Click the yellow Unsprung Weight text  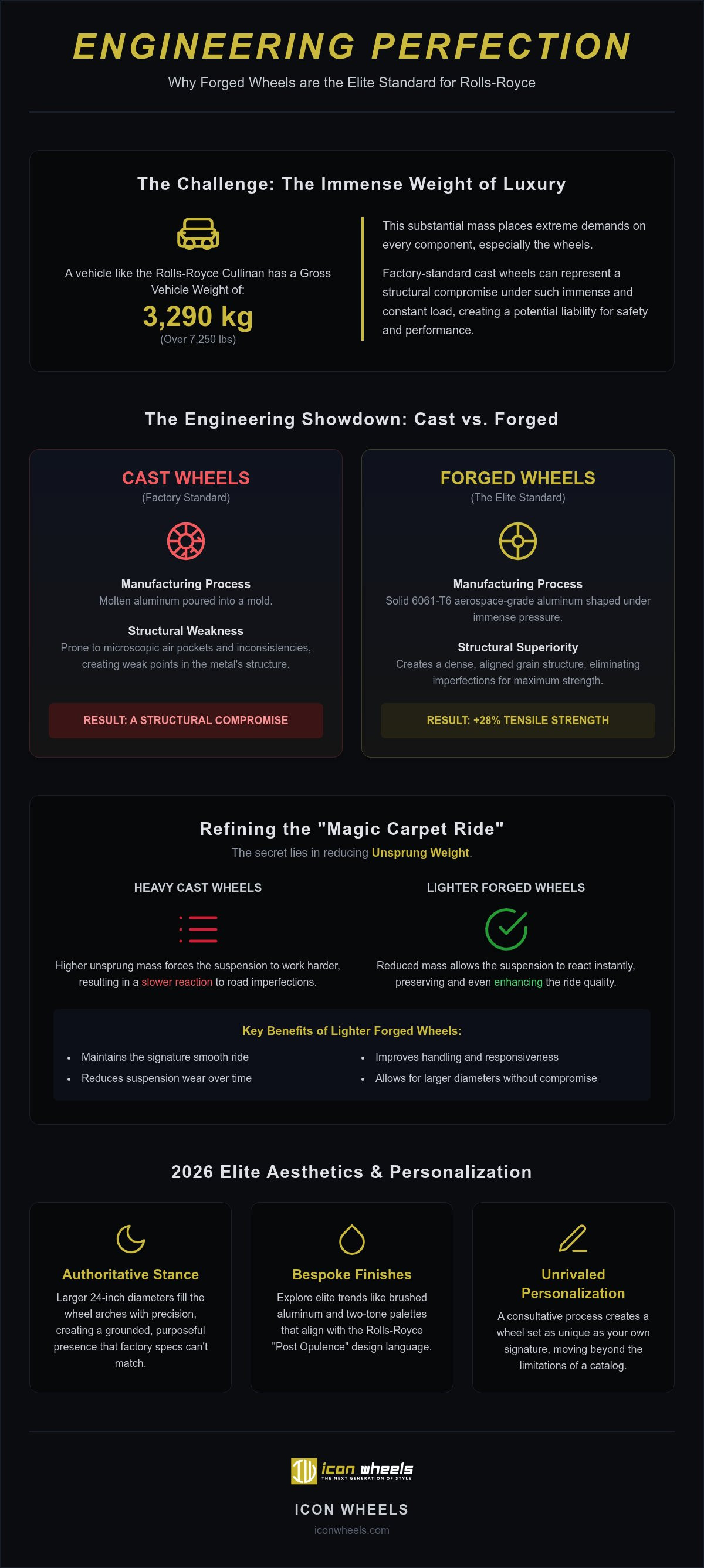click(420, 853)
